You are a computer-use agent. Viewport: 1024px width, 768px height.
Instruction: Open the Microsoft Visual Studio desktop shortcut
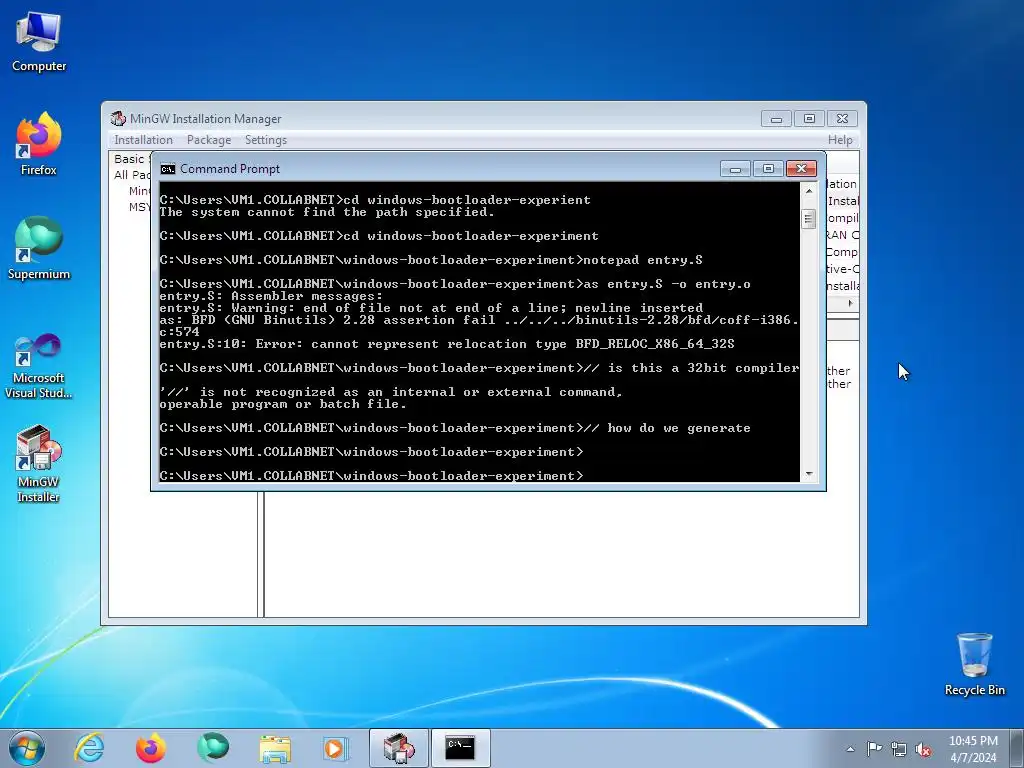click(39, 366)
